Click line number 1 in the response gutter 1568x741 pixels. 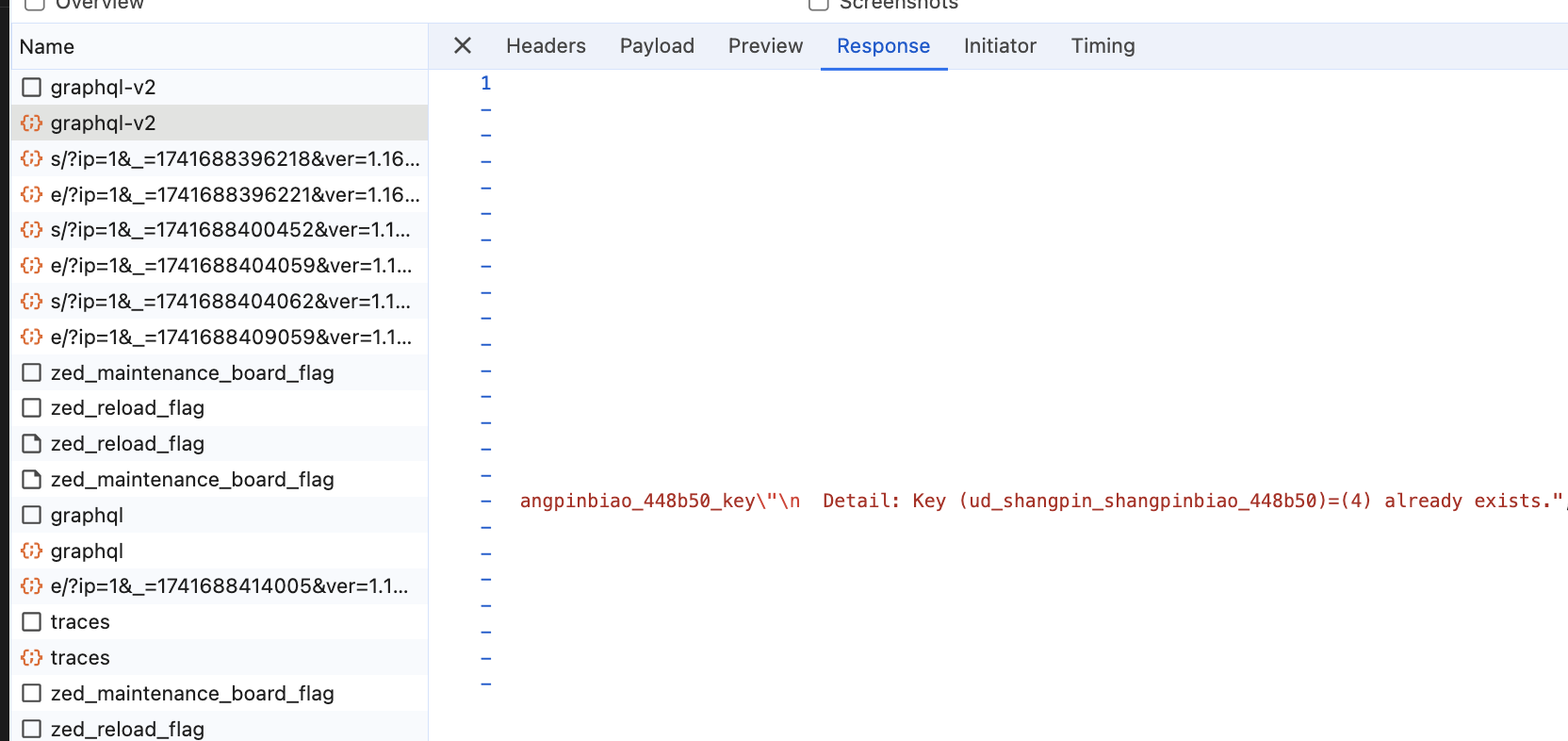tap(485, 83)
